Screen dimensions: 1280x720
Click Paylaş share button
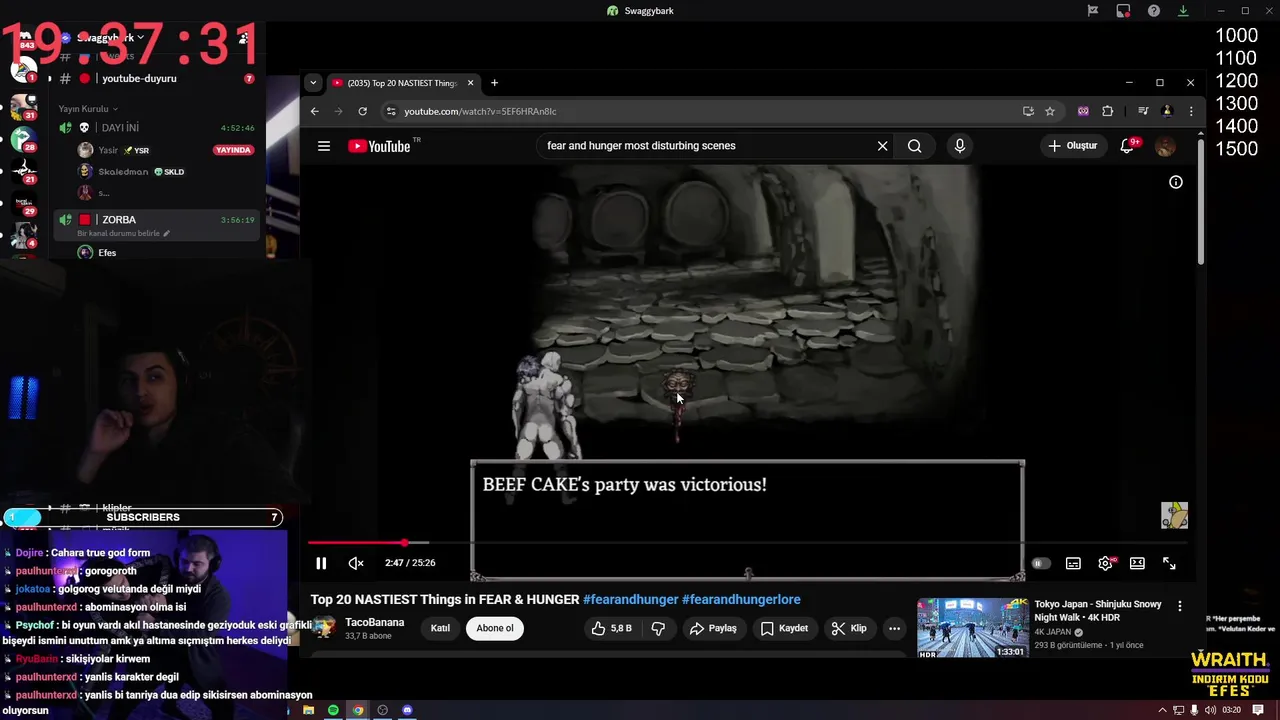[713, 628]
